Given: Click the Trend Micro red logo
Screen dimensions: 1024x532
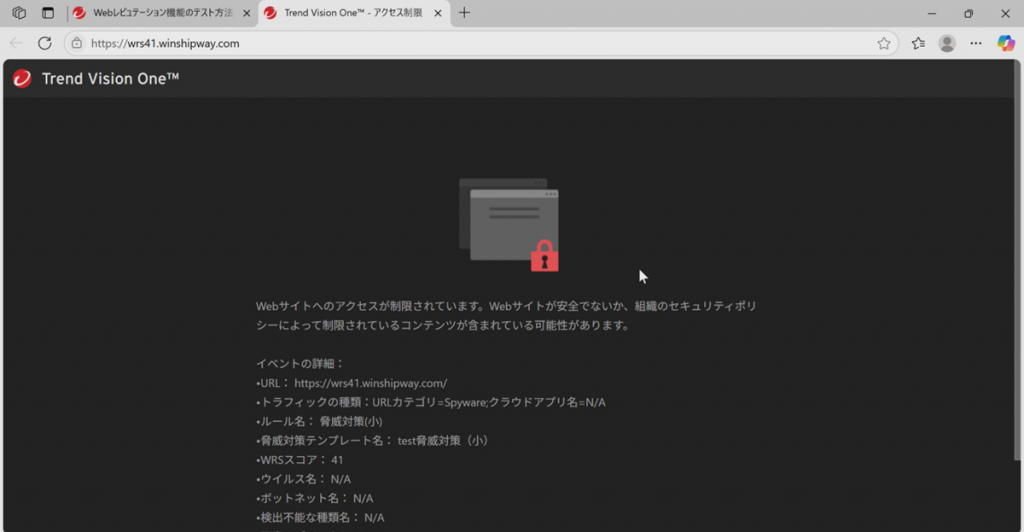Looking at the screenshot, I should pyautogui.click(x=22, y=79).
